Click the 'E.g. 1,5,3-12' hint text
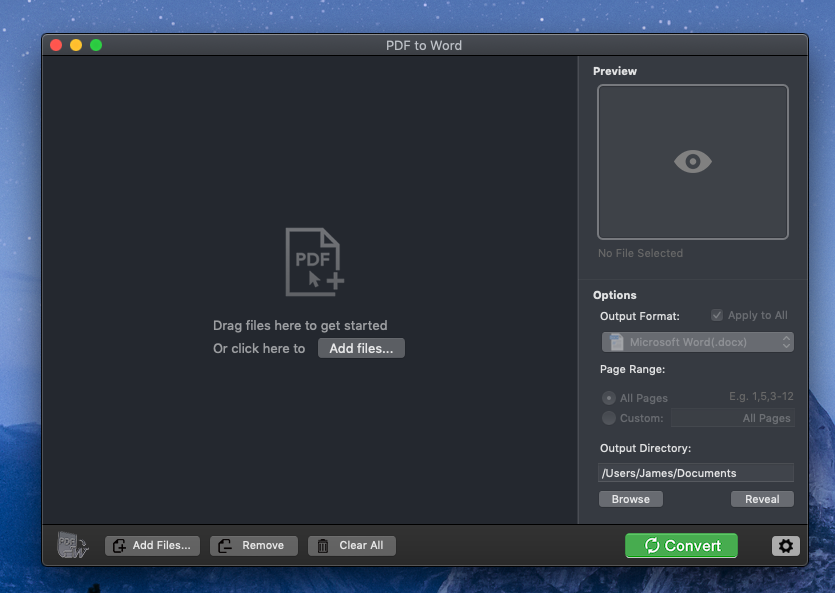 (761, 397)
